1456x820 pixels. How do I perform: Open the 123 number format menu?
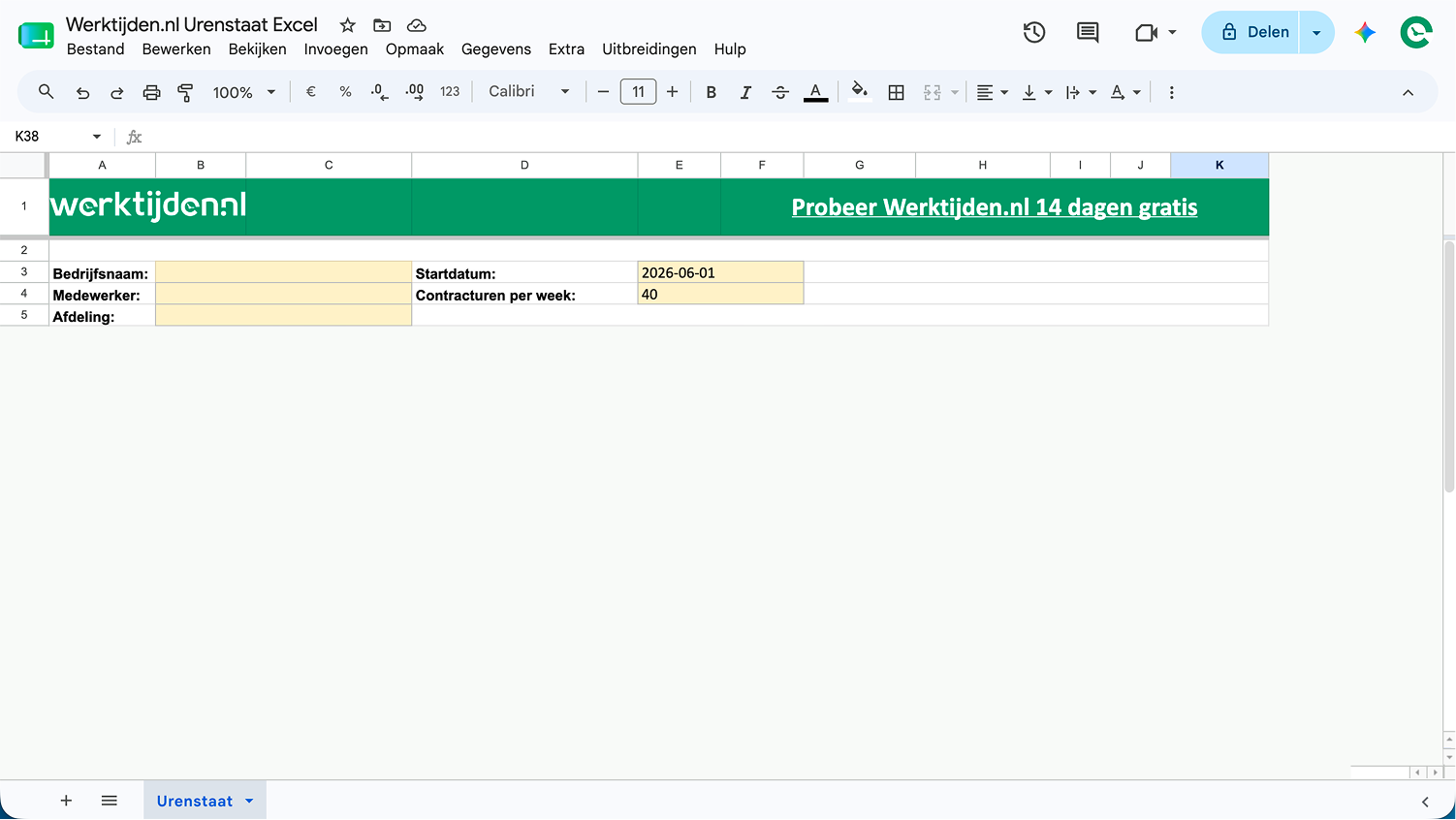click(x=450, y=92)
